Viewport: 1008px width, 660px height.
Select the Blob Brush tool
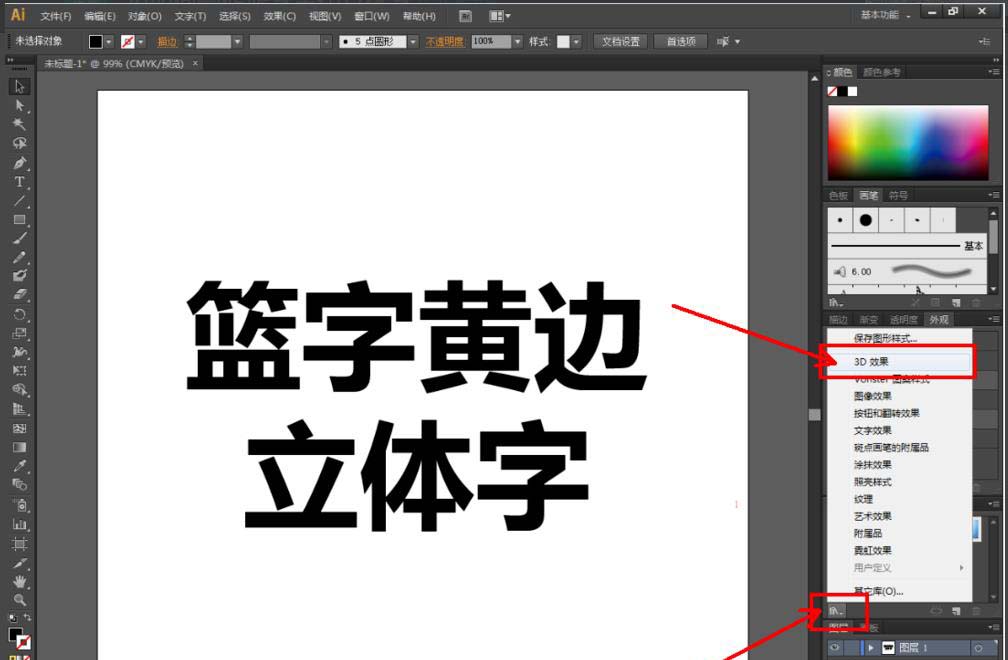point(19,276)
